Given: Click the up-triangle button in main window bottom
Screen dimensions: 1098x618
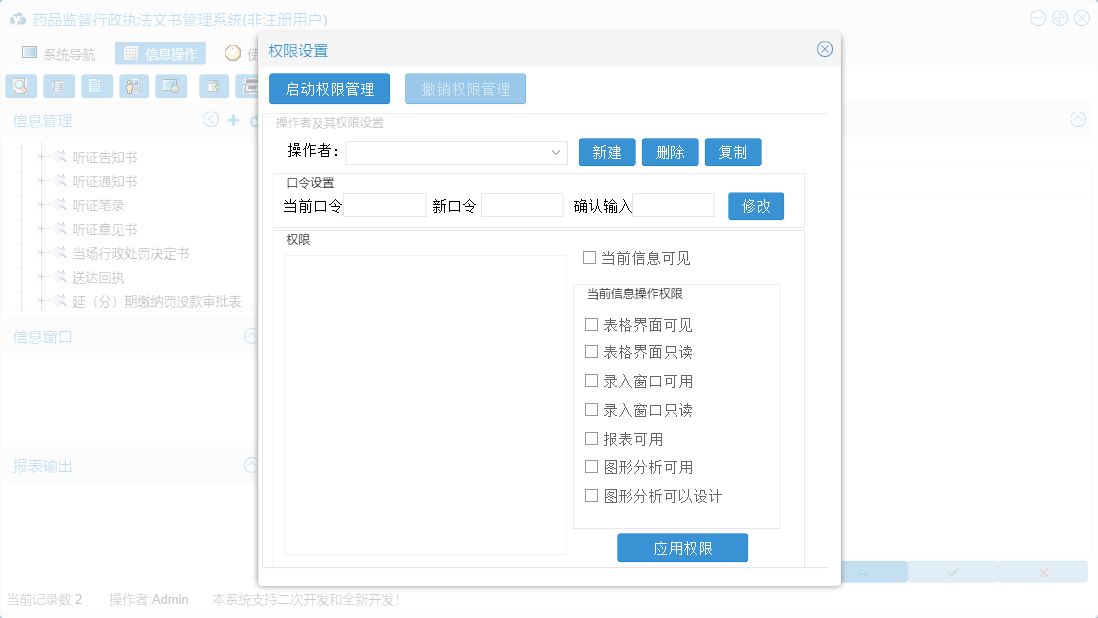Looking at the screenshot, I should pyautogui.click(x=863, y=572).
